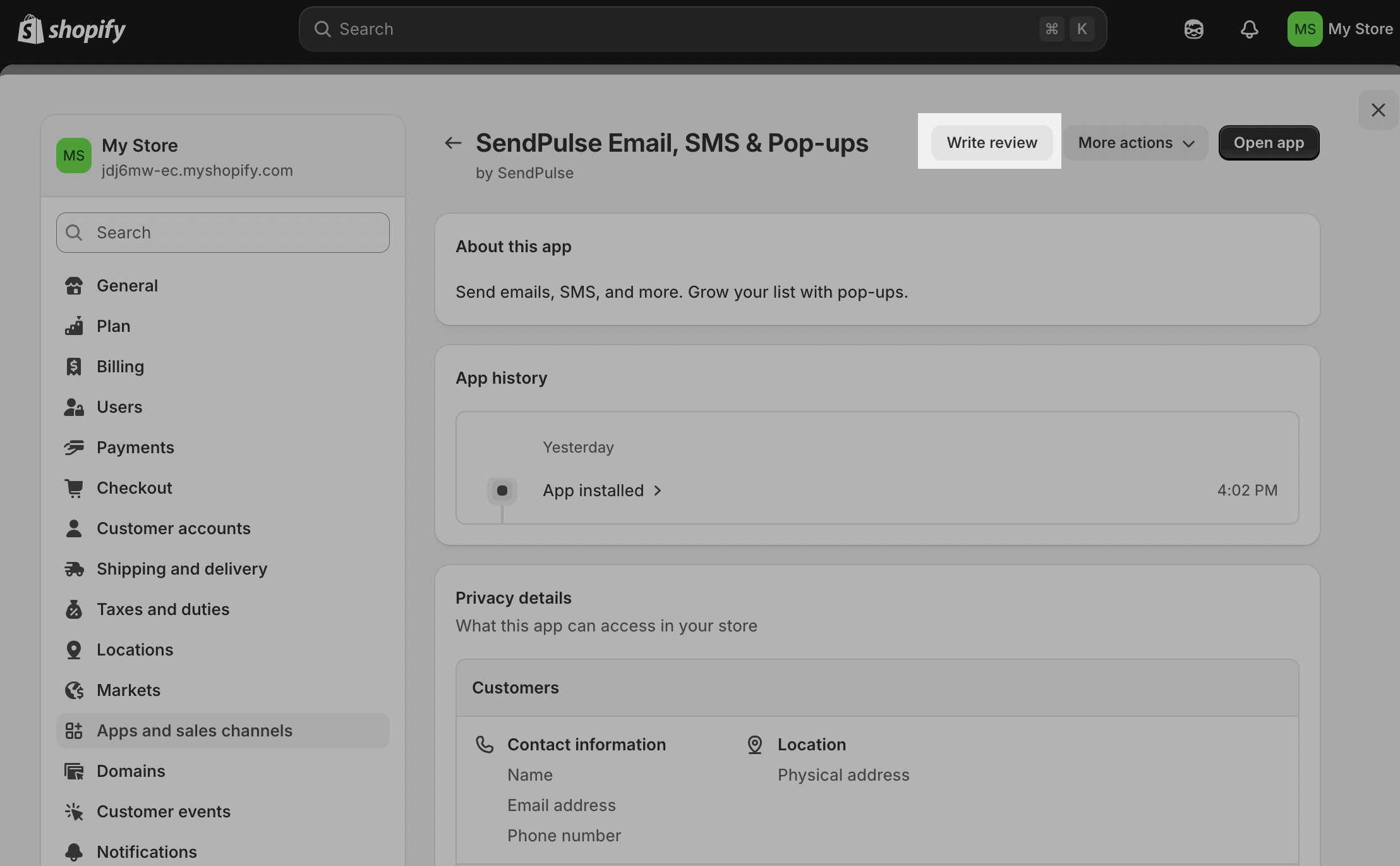Screen dimensions: 1400x866
Task: Select Locations in settings sidebar
Action: [223, 650]
